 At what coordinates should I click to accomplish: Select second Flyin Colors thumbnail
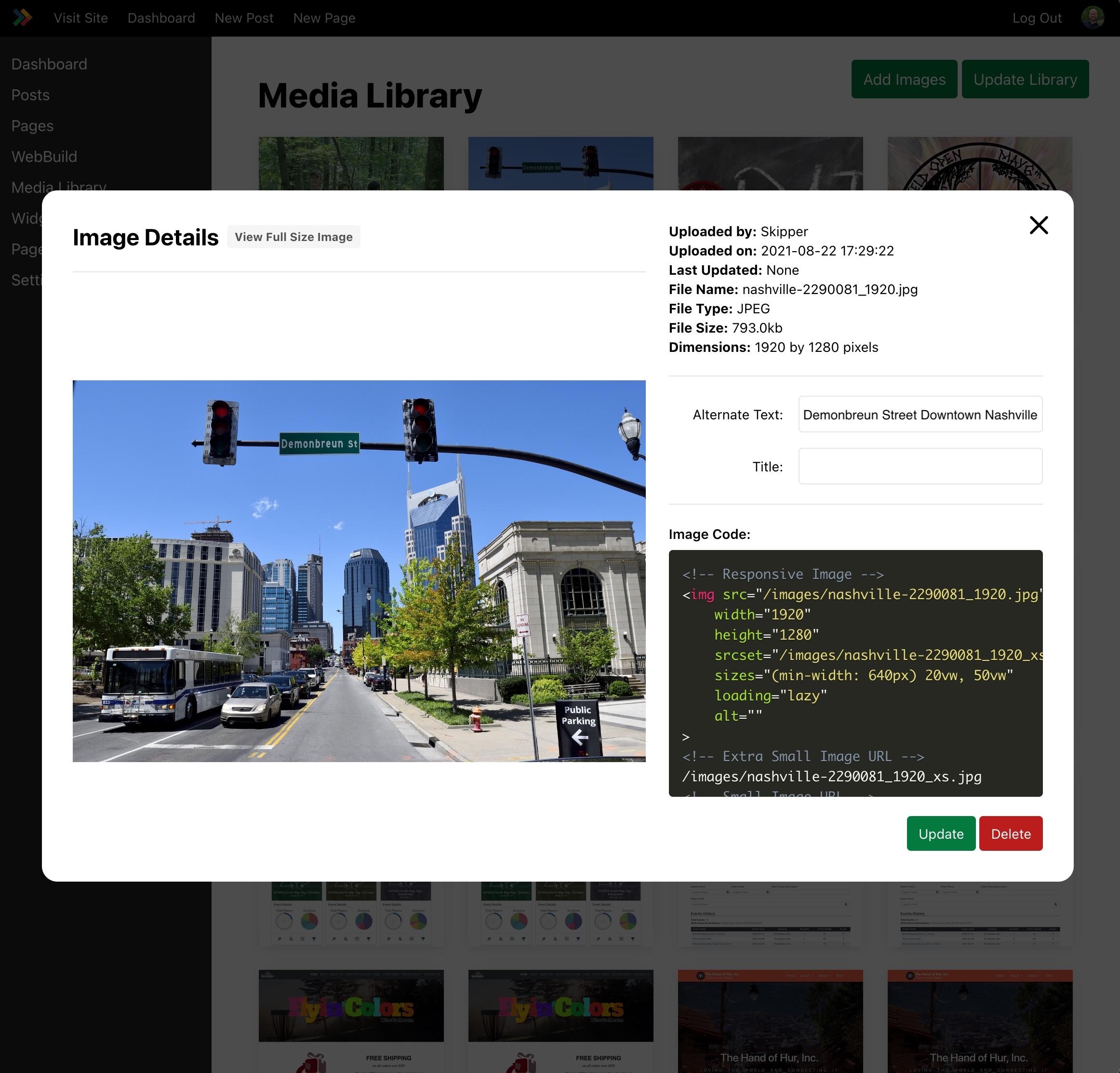(560, 1021)
